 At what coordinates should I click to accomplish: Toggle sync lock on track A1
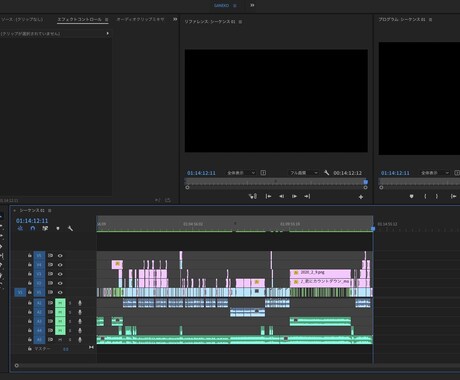50,303
